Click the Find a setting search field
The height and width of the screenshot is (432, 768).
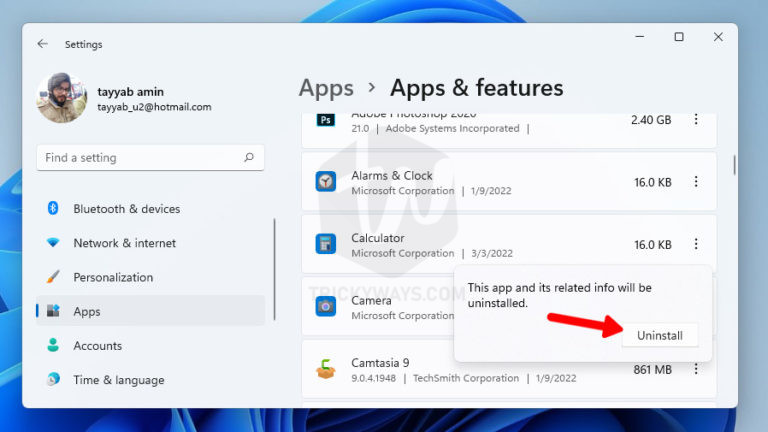click(x=150, y=158)
